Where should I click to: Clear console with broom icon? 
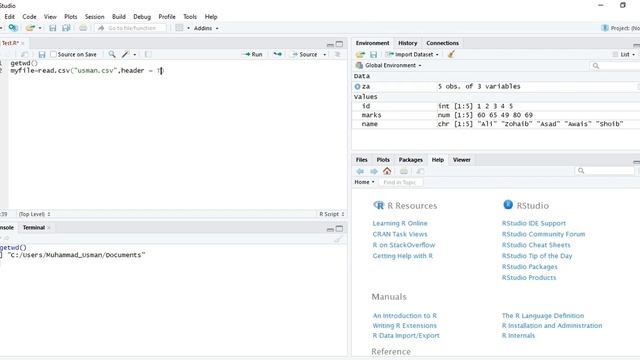338,239
